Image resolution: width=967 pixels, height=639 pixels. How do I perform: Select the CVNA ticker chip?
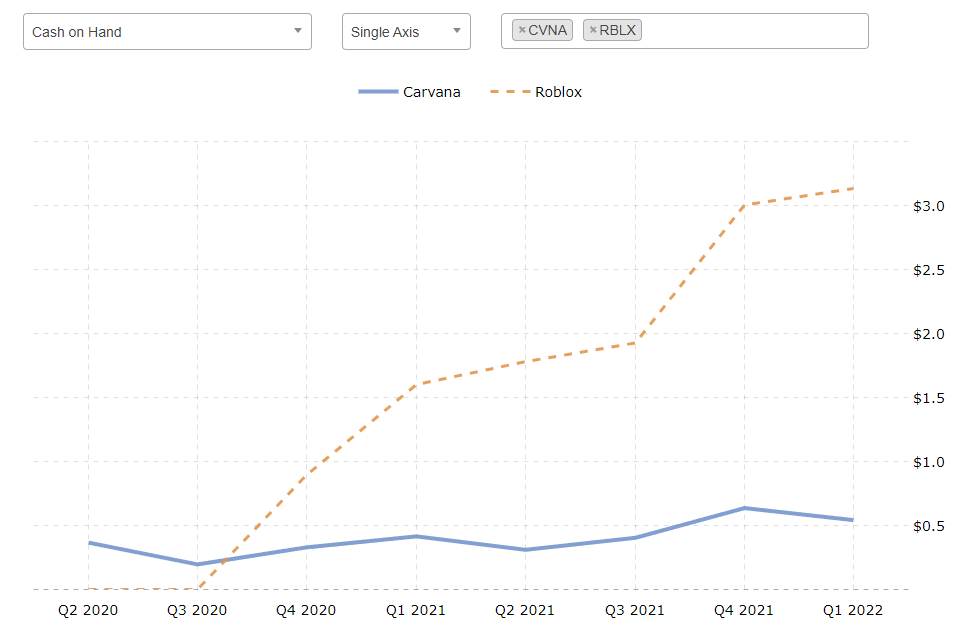(543, 30)
